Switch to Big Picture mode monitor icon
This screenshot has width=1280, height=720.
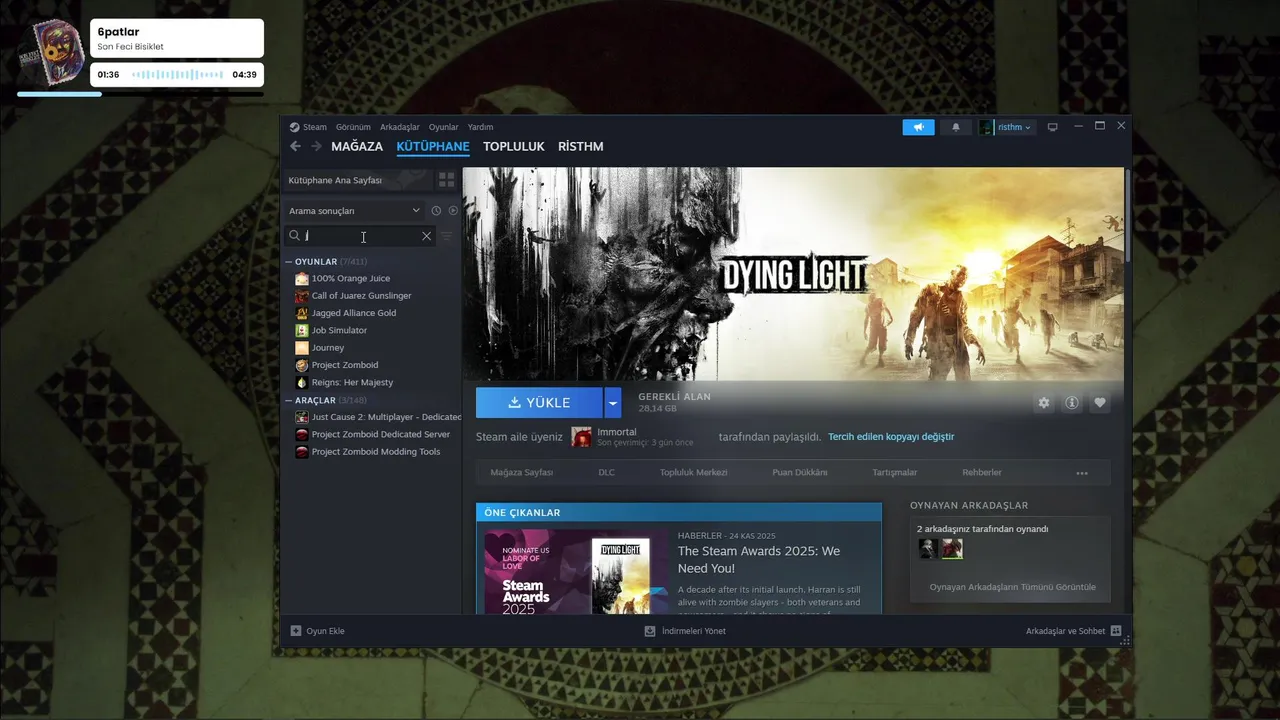[x=1052, y=127]
